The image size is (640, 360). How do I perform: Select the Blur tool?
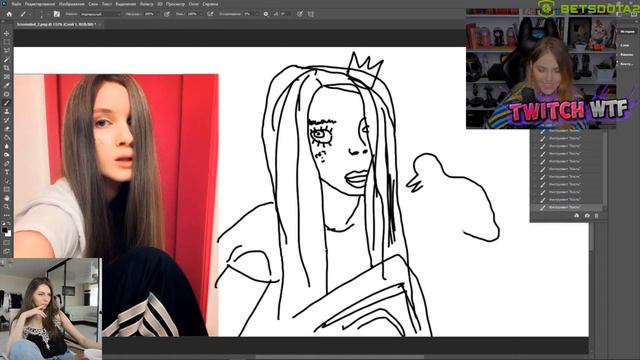[7, 146]
